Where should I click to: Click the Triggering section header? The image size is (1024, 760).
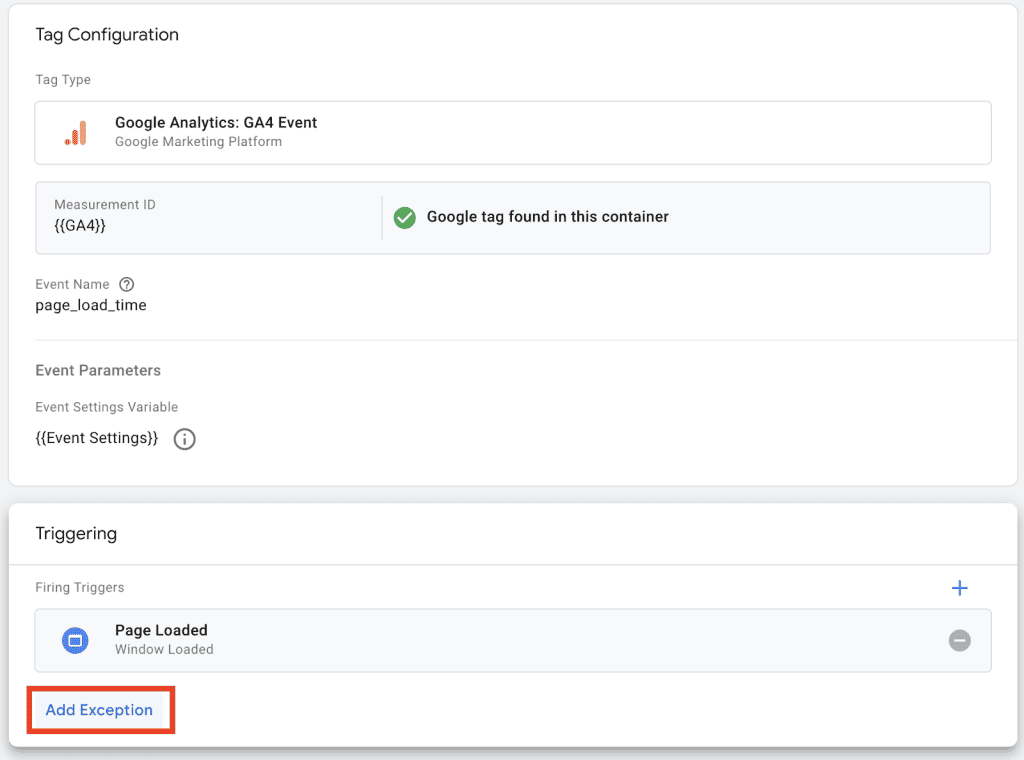point(76,533)
